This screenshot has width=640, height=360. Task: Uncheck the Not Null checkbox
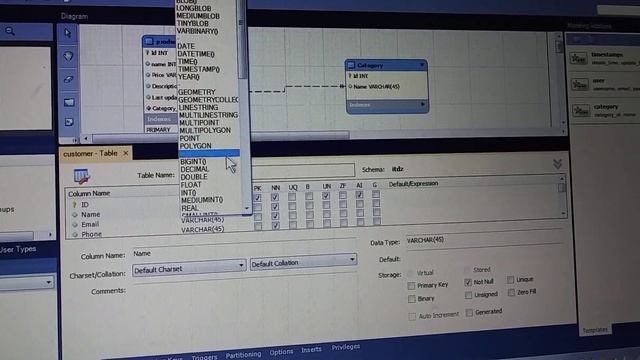pyautogui.click(x=468, y=282)
